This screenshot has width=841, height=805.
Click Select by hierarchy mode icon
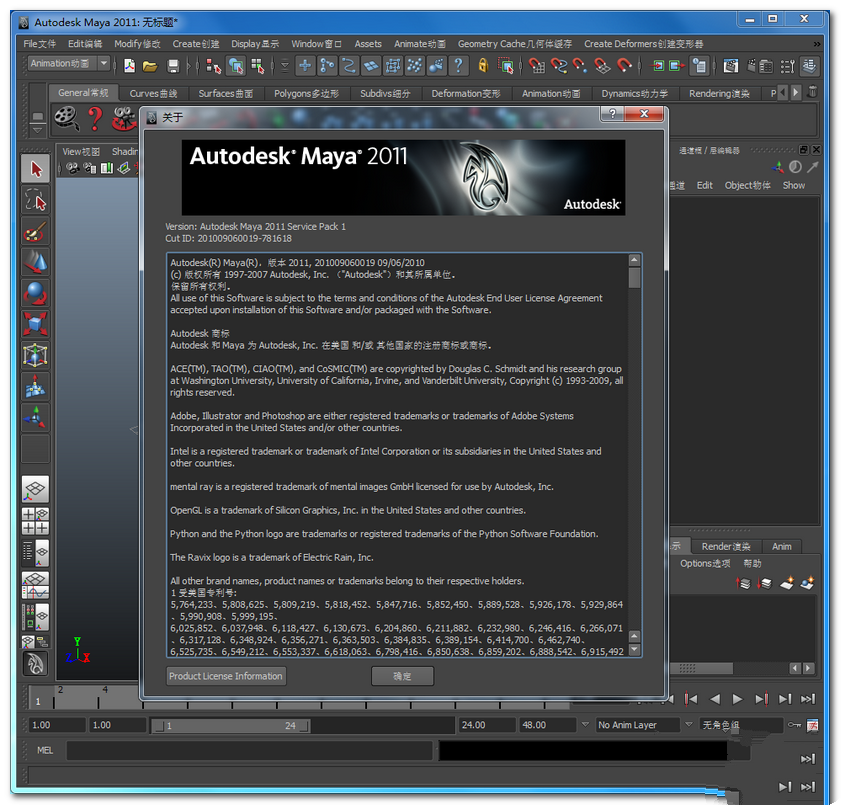pos(213,66)
